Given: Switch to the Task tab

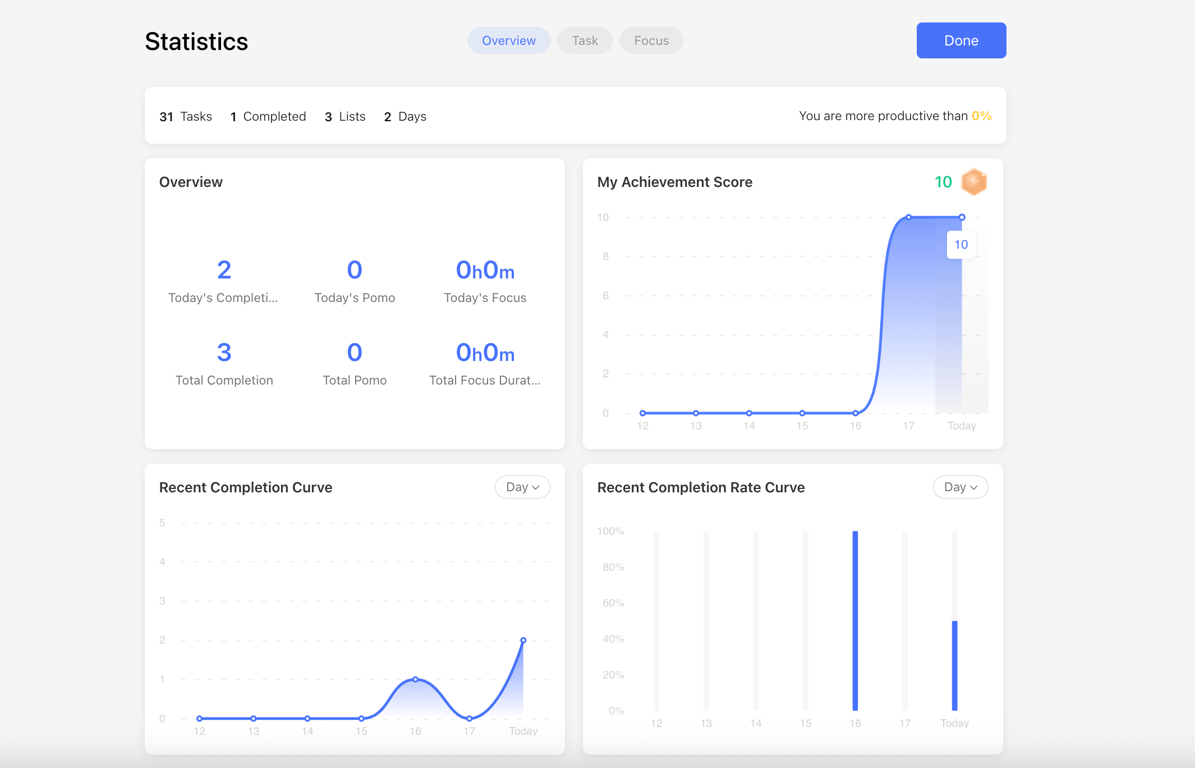Looking at the screenshot, I should click(585, 40).
